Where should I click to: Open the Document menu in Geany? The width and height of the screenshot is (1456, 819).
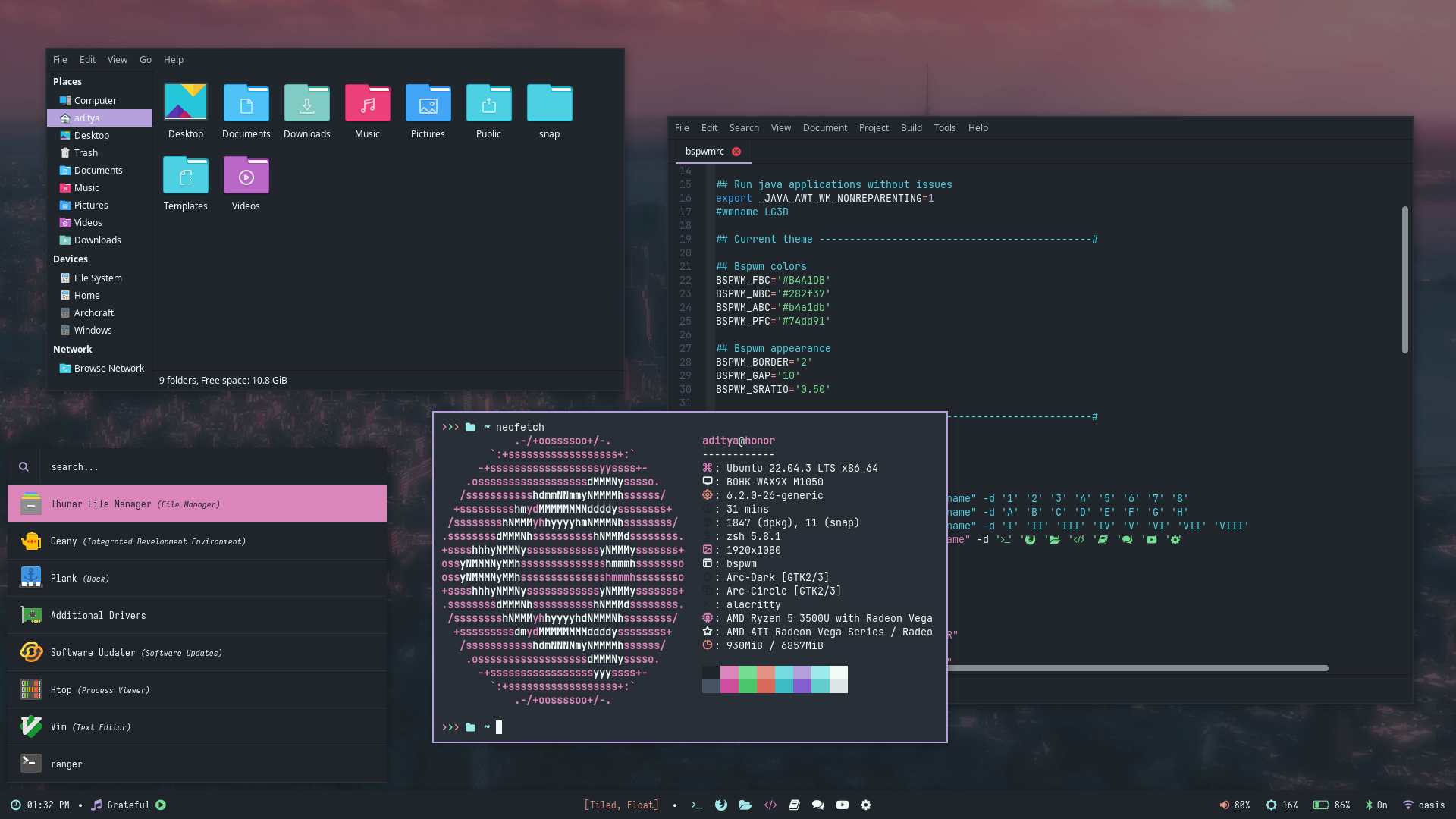click(x=824, y=128)
